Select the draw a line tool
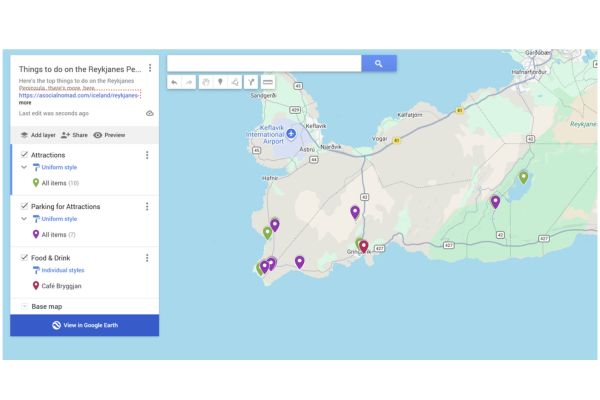 pos(235,82)
